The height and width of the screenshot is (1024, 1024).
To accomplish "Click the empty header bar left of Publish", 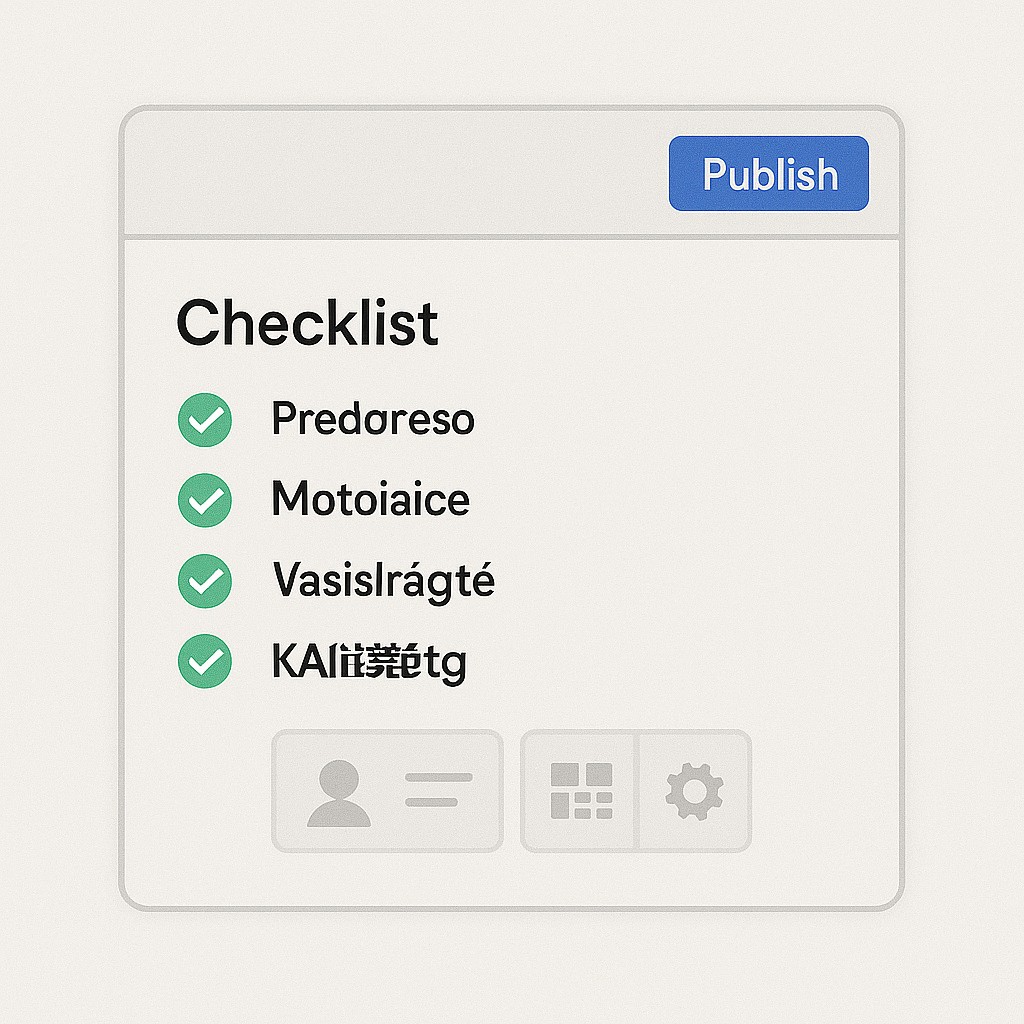I will [390, 174].
